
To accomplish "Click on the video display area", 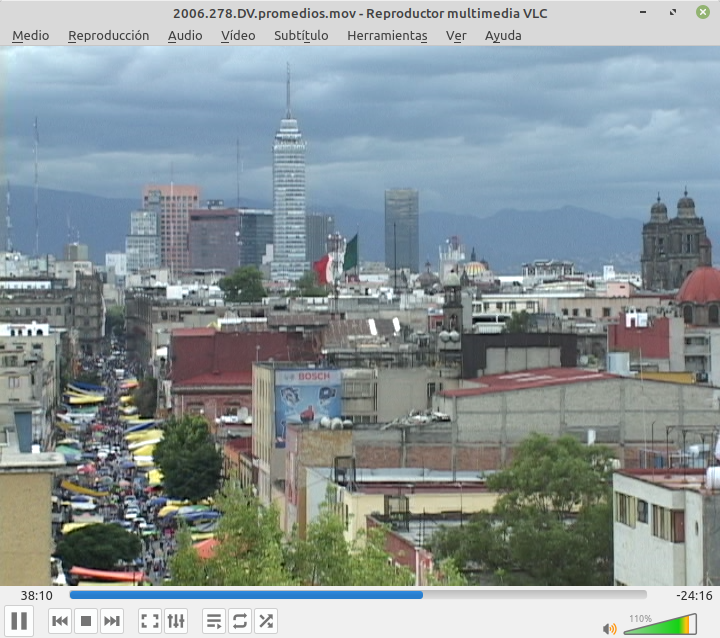I will click(360, 316).
